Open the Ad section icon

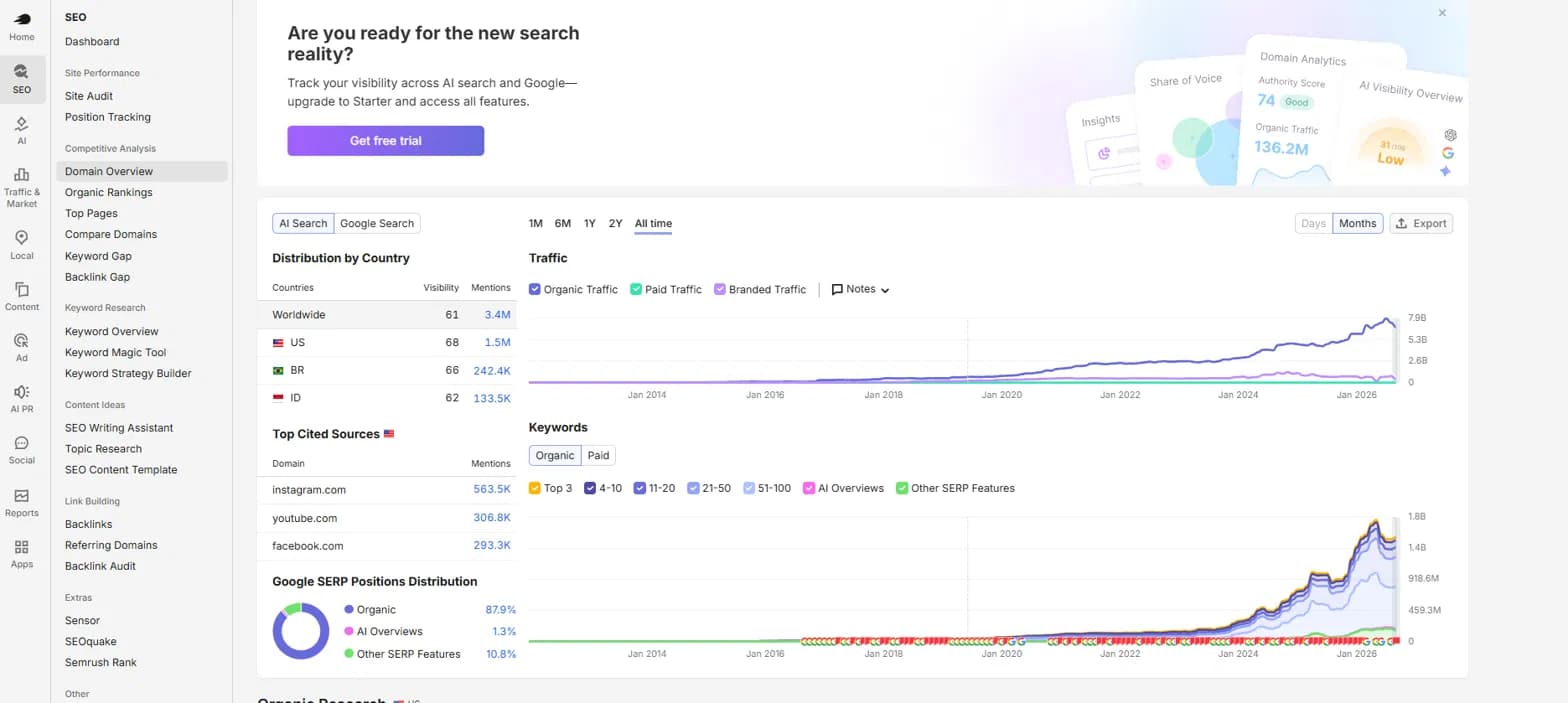[x=22, y=348]
